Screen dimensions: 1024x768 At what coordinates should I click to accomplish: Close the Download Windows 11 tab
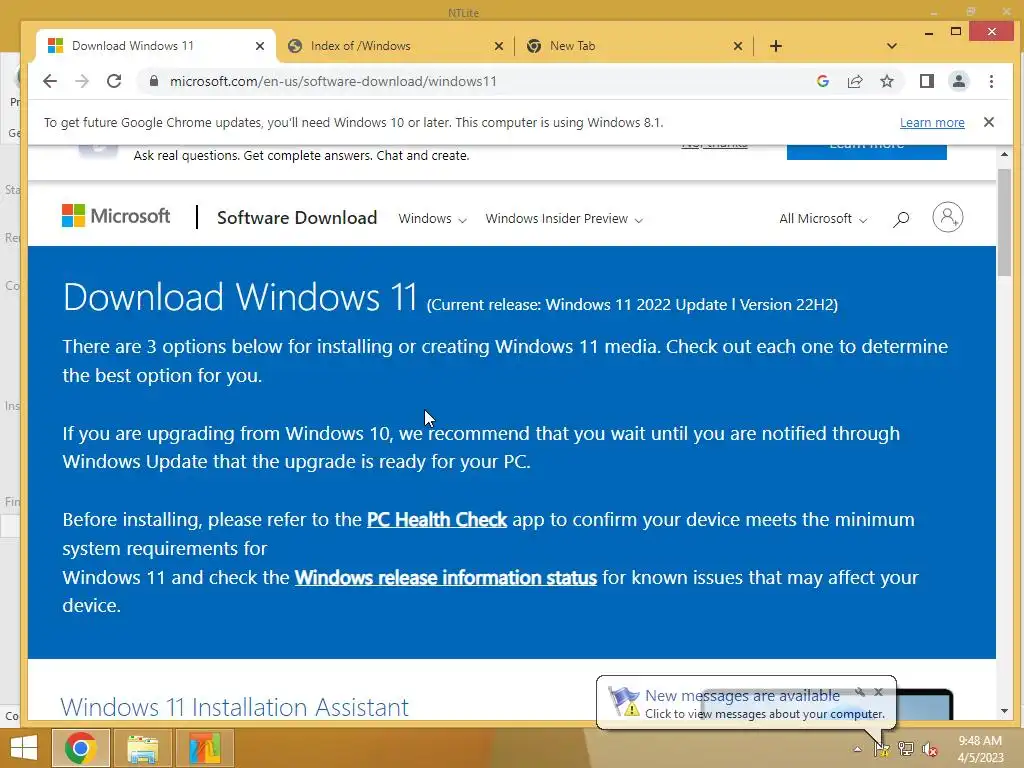tap(259, 46)
